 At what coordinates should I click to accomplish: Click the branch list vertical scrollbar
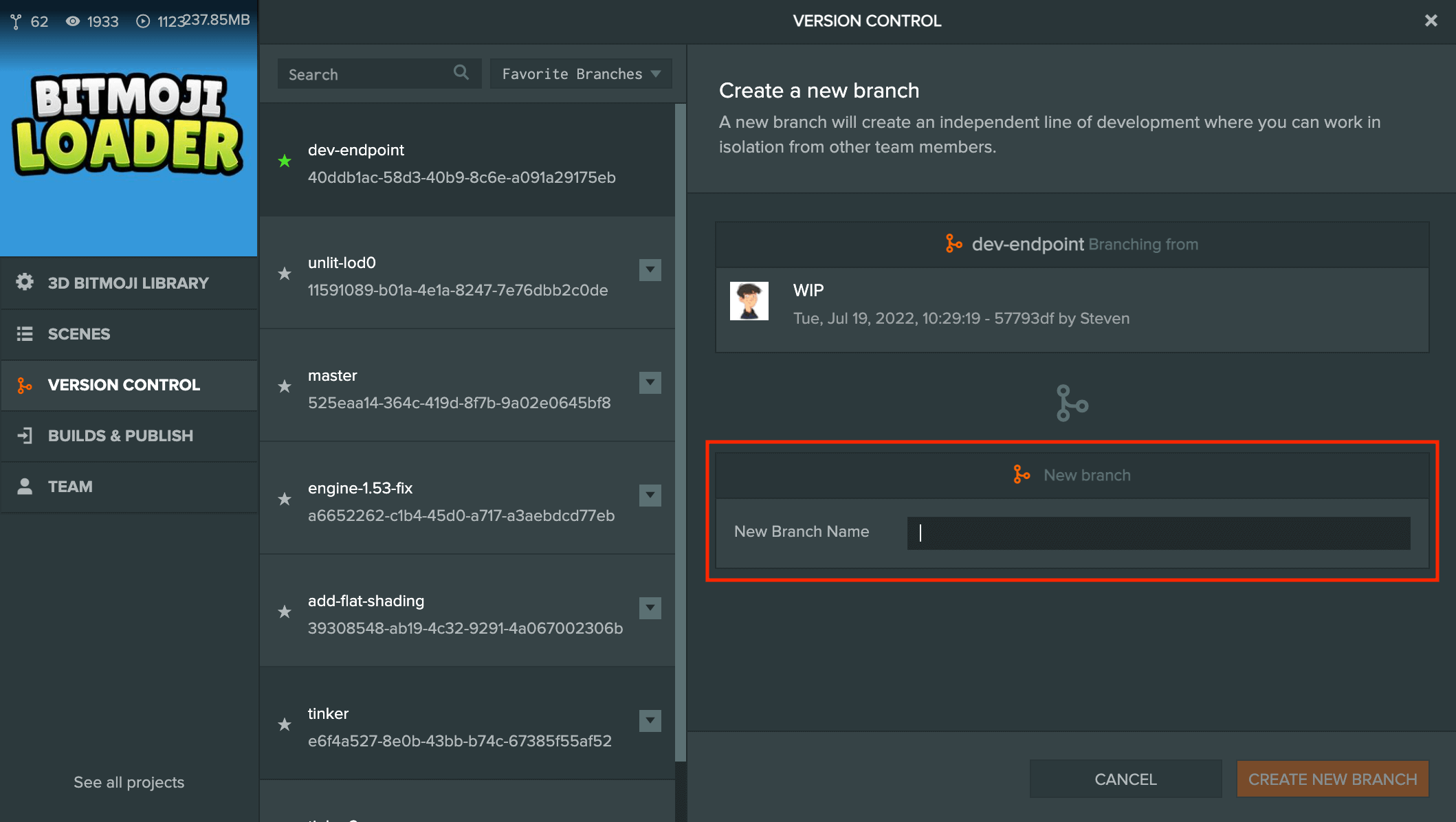(680, 433)
